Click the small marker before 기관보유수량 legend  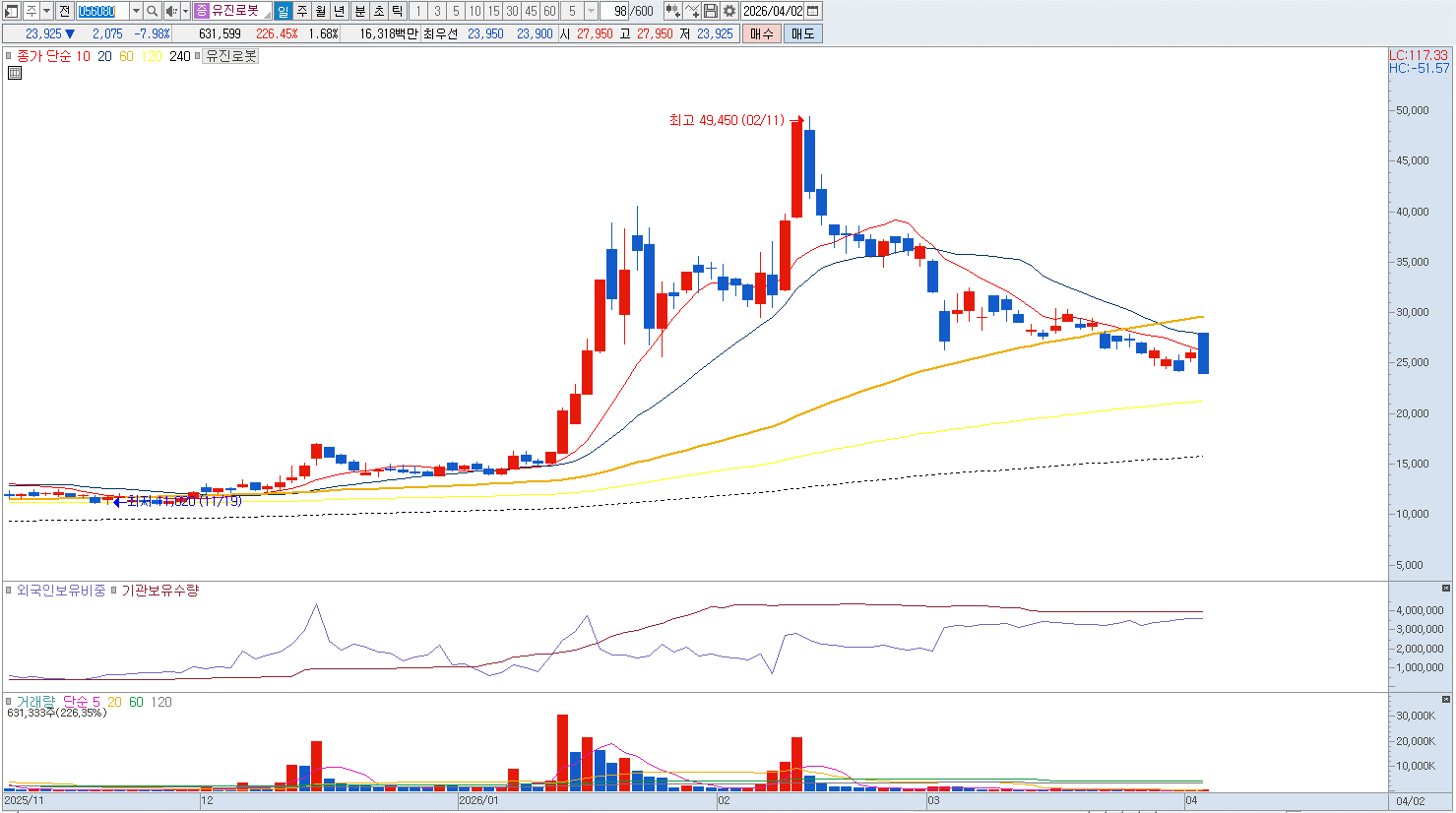(114, 591)
